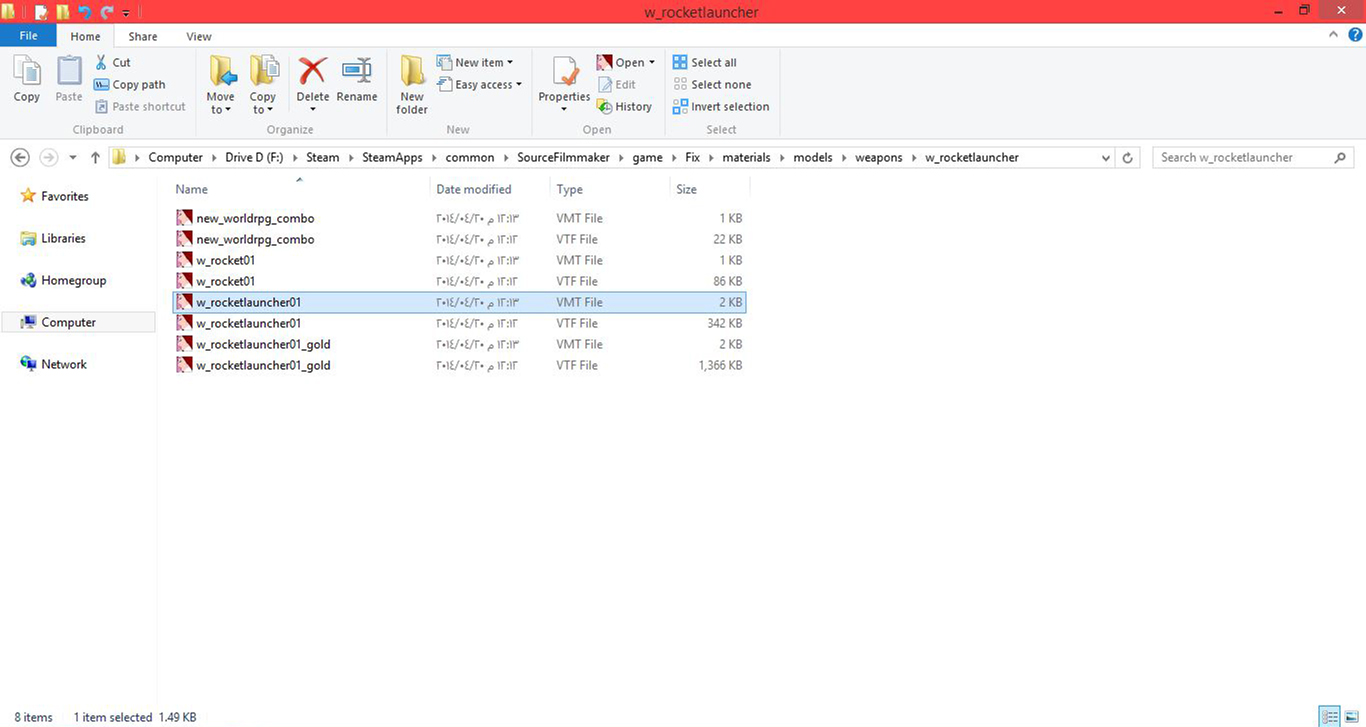This screenshot has height=727, width=1366.
Task: Jump to the weapons folder in breadcrumb
Action: [879, 158]
